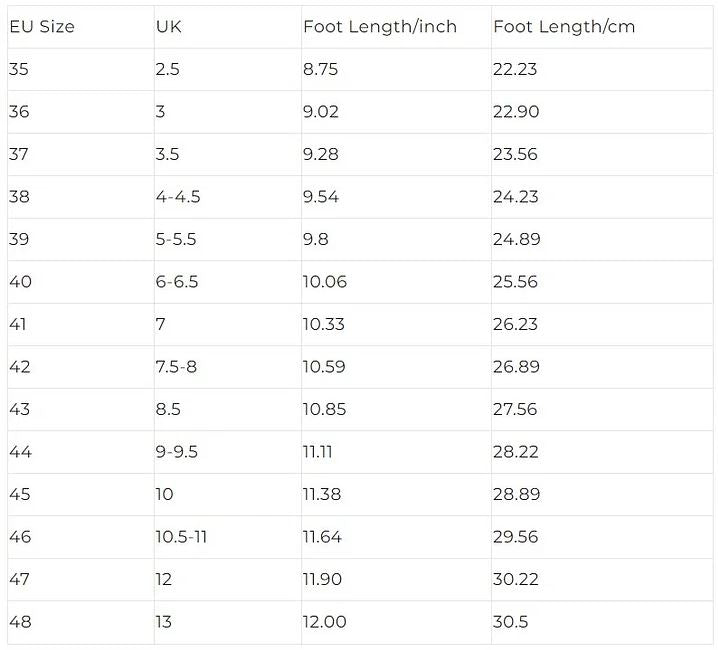This screenshot has width=718, height=650.
Task: Select EU size 43 cell
Action: click(20, 409)
